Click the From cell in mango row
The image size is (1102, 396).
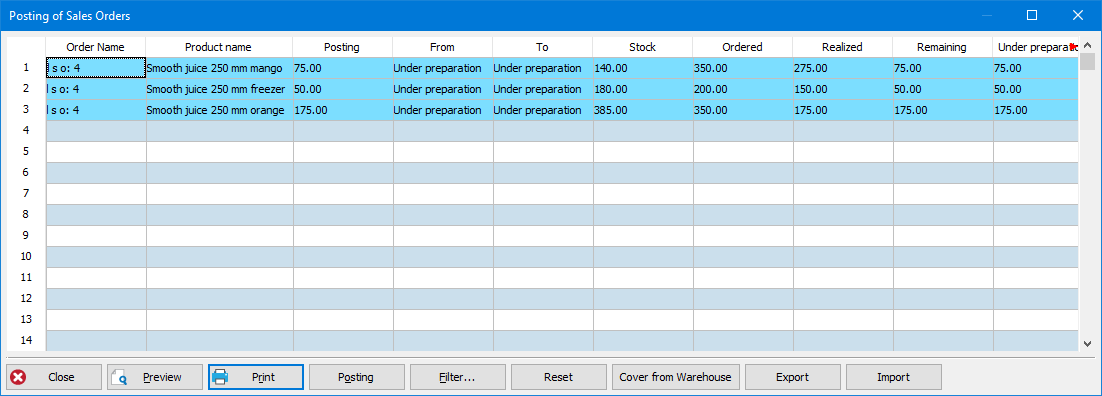pos(443,68)
